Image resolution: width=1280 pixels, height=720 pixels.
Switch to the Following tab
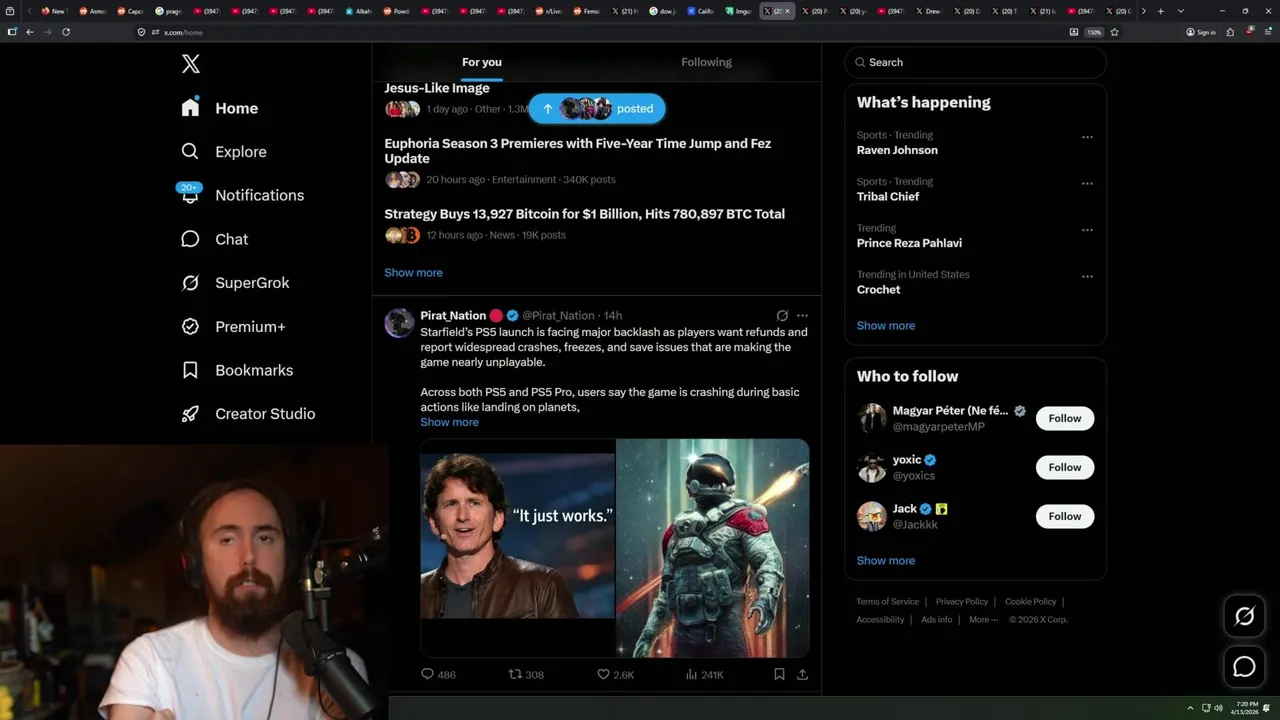click(x=707, y=62)
